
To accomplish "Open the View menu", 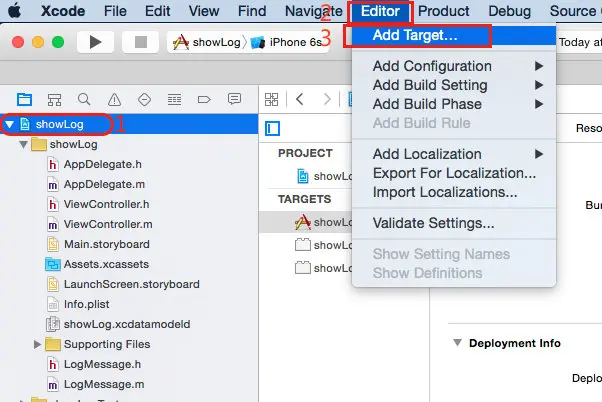I will (x=204, y=11).
